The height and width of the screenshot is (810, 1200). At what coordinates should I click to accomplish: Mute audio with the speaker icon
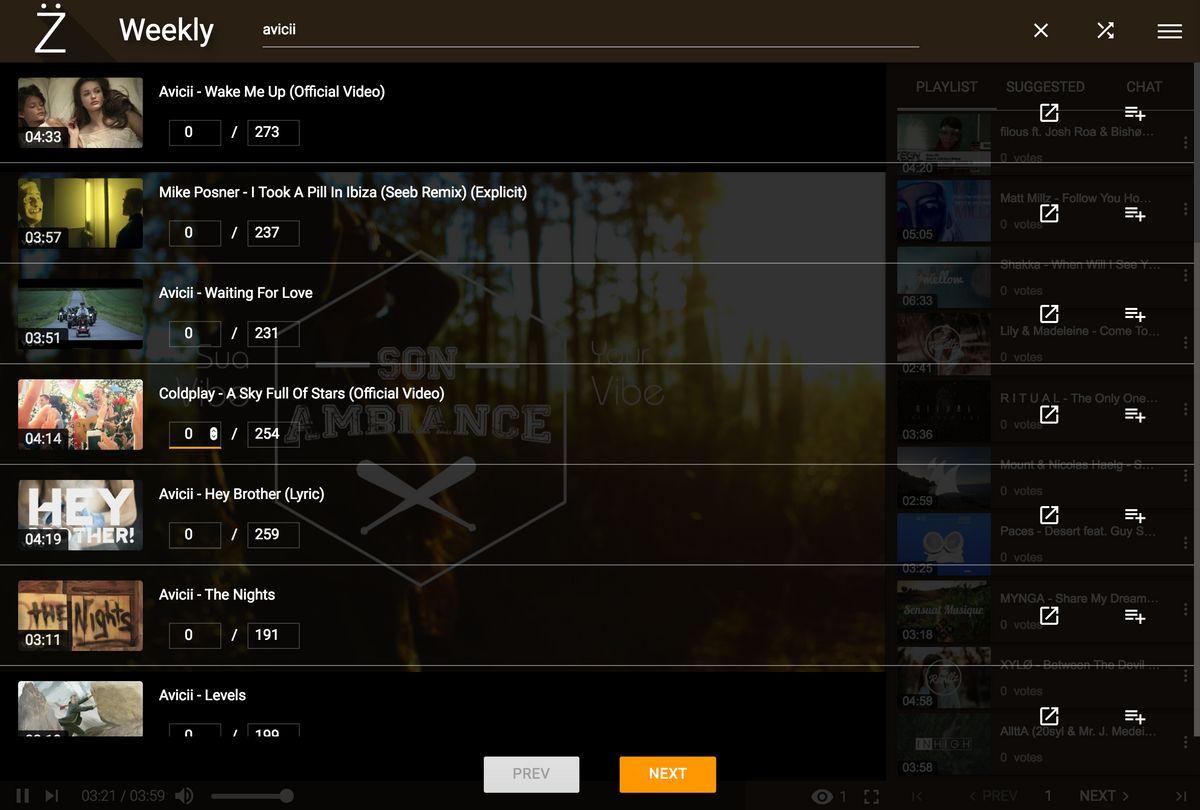184,796
